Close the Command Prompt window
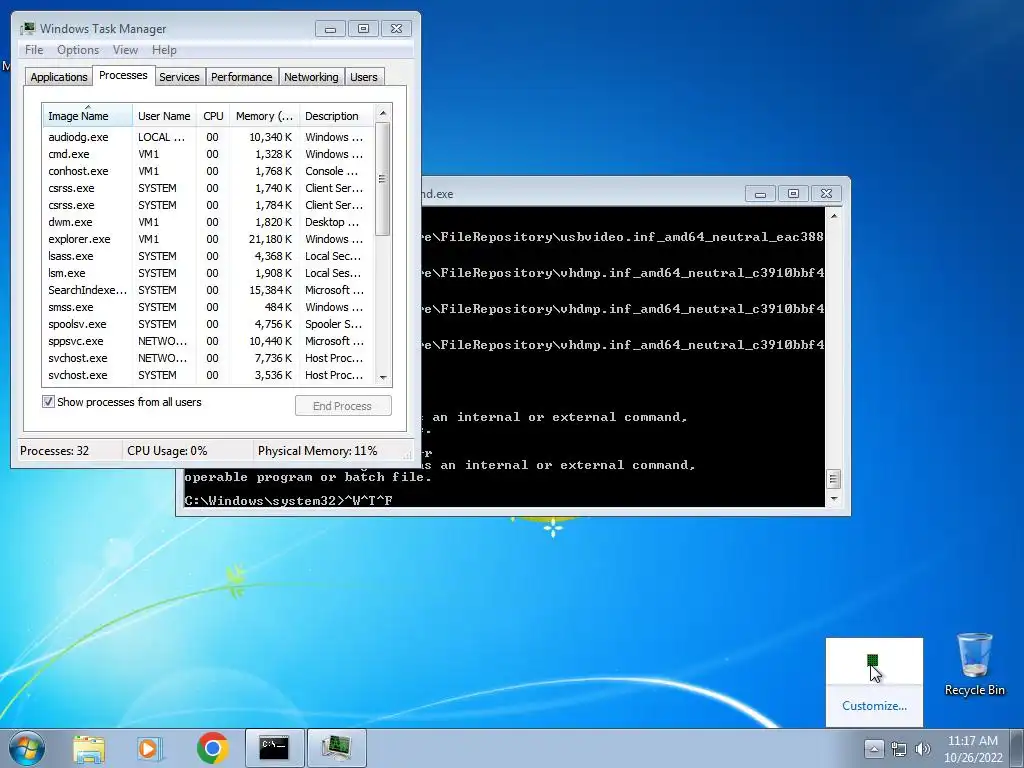 click(826, 194)
